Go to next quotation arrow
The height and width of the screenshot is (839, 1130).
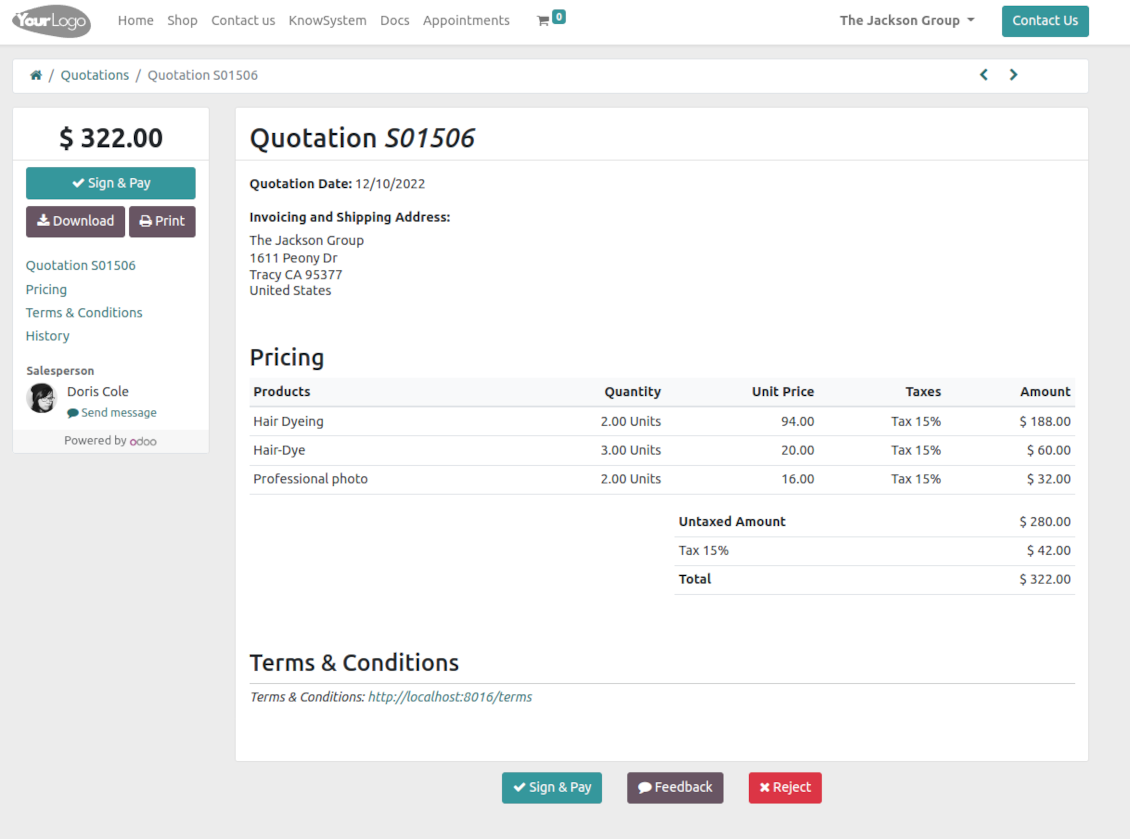pyautogui.click(x=1013, y=75)
